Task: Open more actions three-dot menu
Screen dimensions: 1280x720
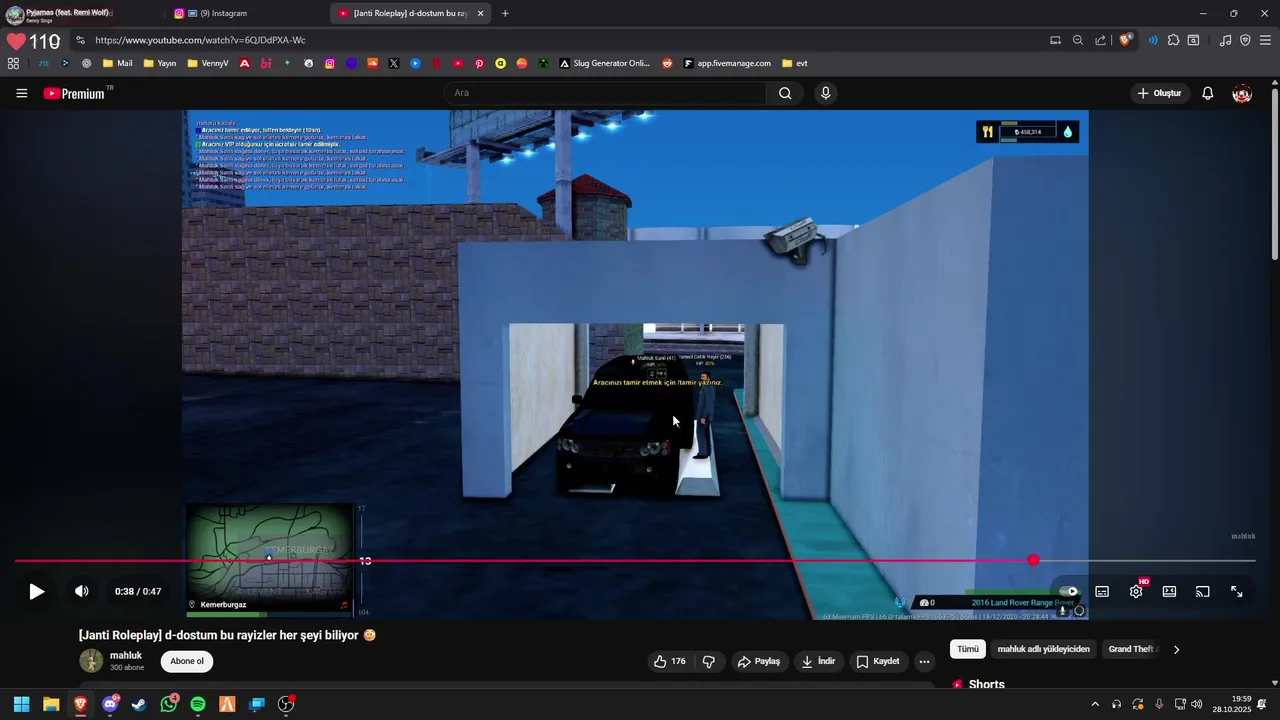Action: (x=924, y=661)
